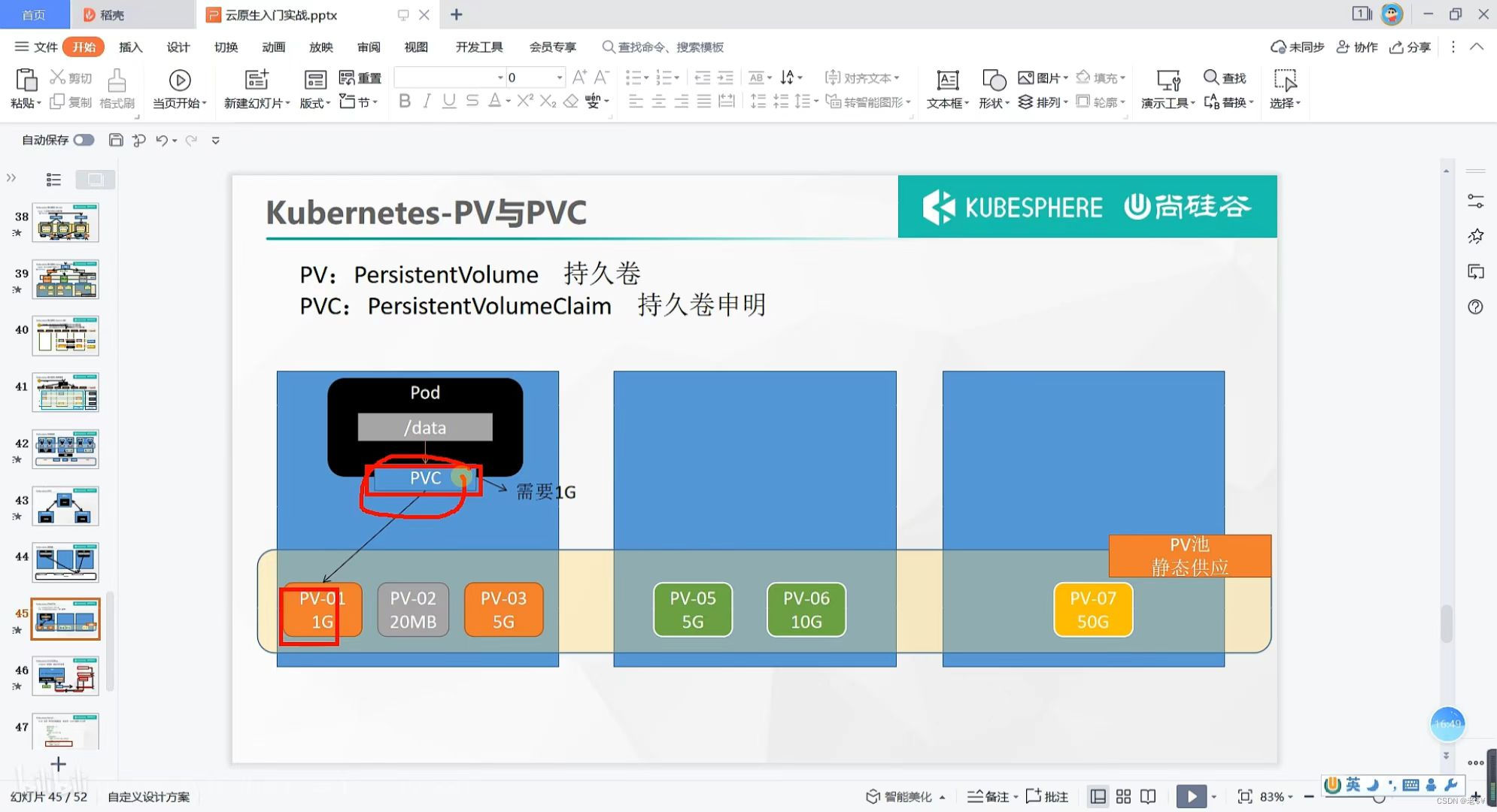
Task: Click the zoom slider in status bar
Action: coord(1379,798)
